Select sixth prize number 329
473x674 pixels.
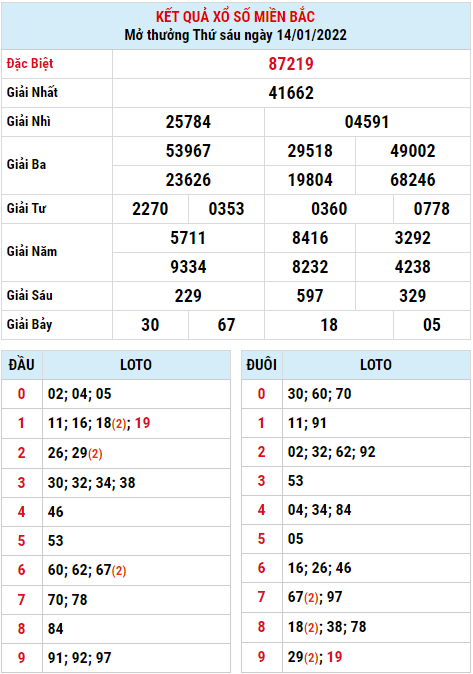[413, 296]
